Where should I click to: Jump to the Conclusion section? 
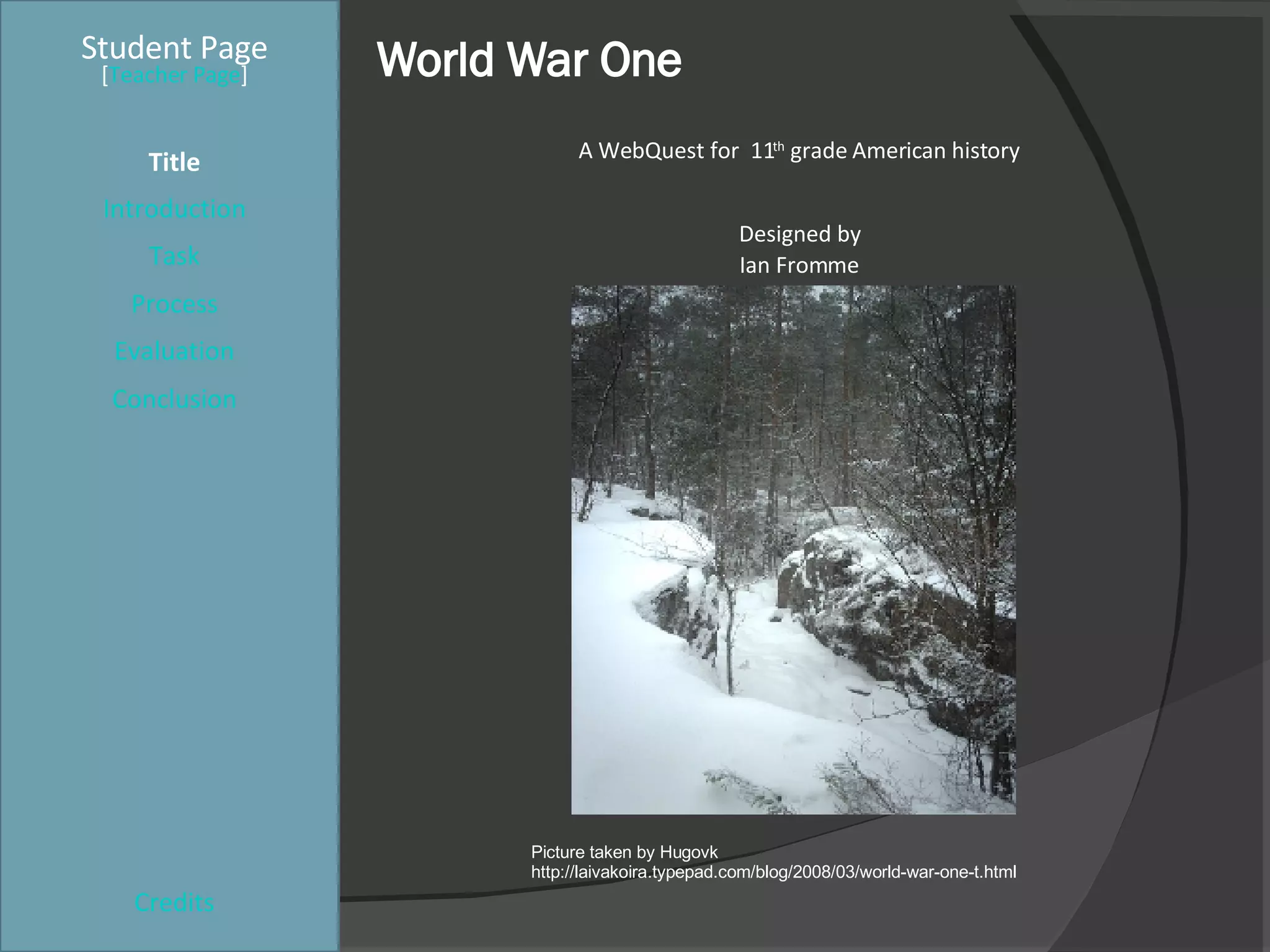pyautogui.click(x=174, y=399)
